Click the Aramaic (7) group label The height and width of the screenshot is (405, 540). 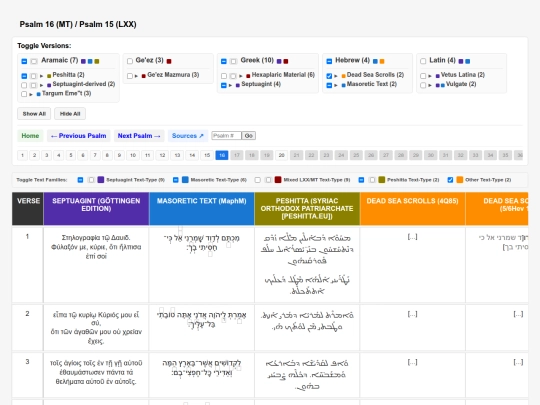click(x=60, y=60)
